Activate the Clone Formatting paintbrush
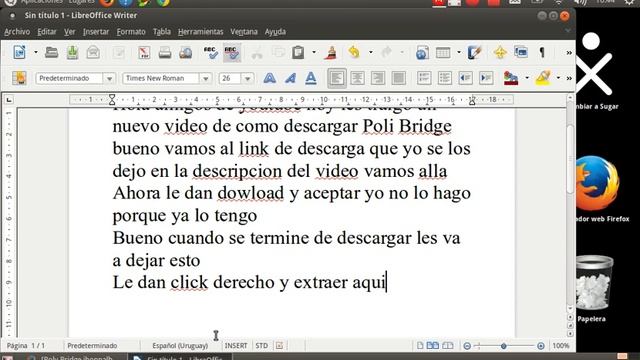Image resolution: width=640 pixels, height=360 pixels. pos(331,52)
